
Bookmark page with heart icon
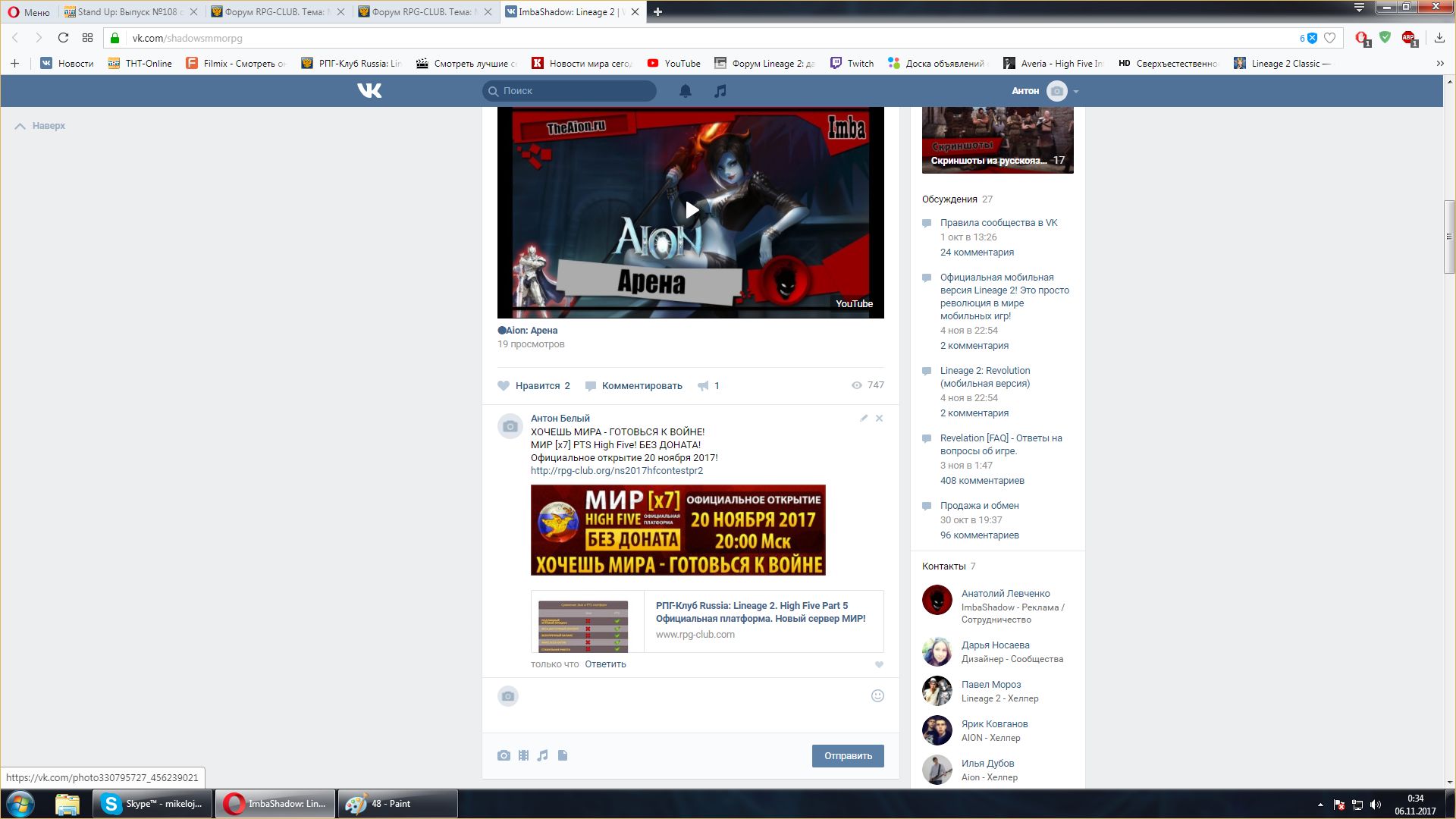tap(1329, 38)
